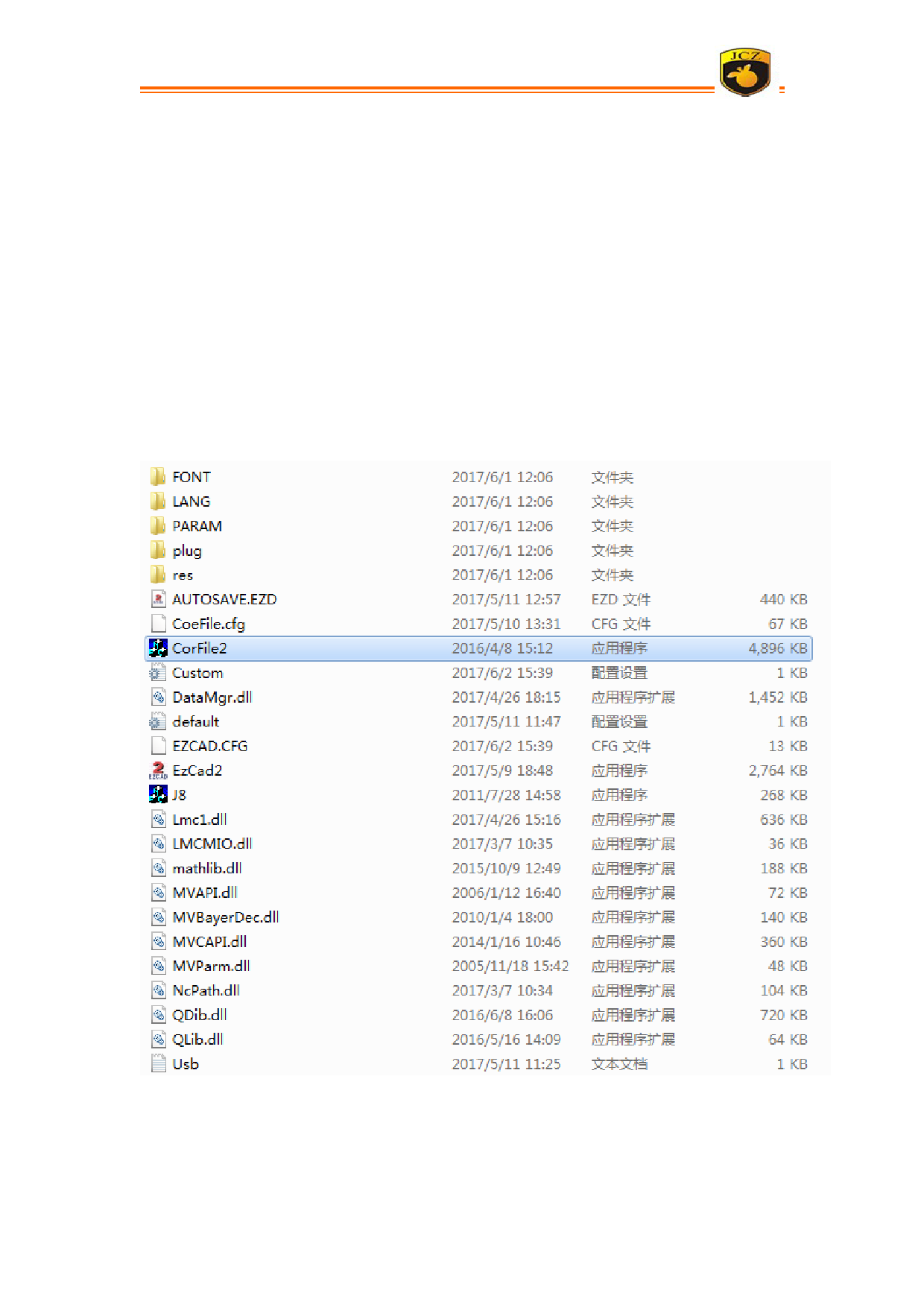This screenshot has height=1307, width=924.
Task: Select the MVBayerDec.dll file name
Action: (226, 917)
